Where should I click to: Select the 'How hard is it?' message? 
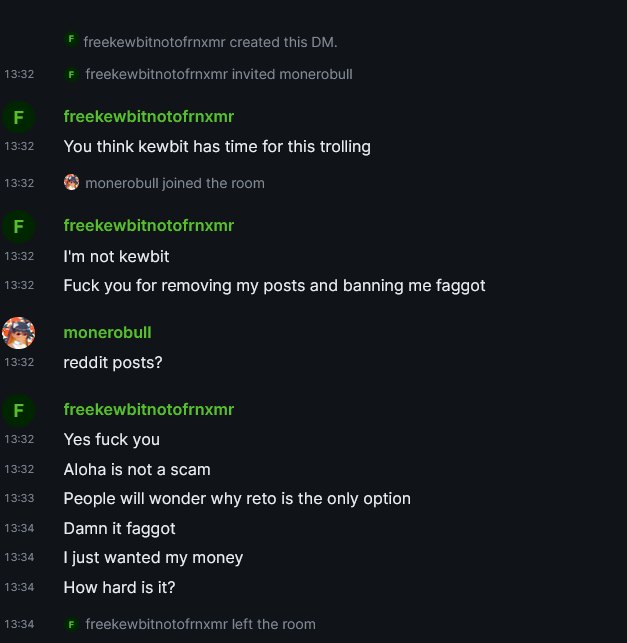pyautogui.click(x=119, y=587)
